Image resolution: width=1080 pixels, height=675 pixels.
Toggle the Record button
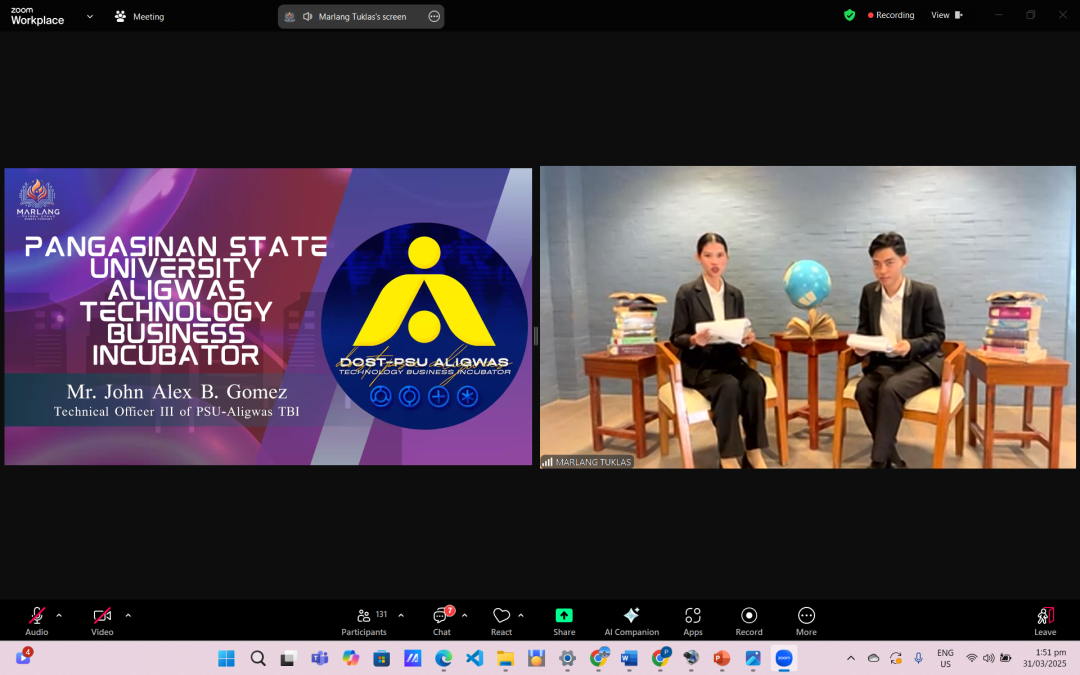(x=748, y=620)
